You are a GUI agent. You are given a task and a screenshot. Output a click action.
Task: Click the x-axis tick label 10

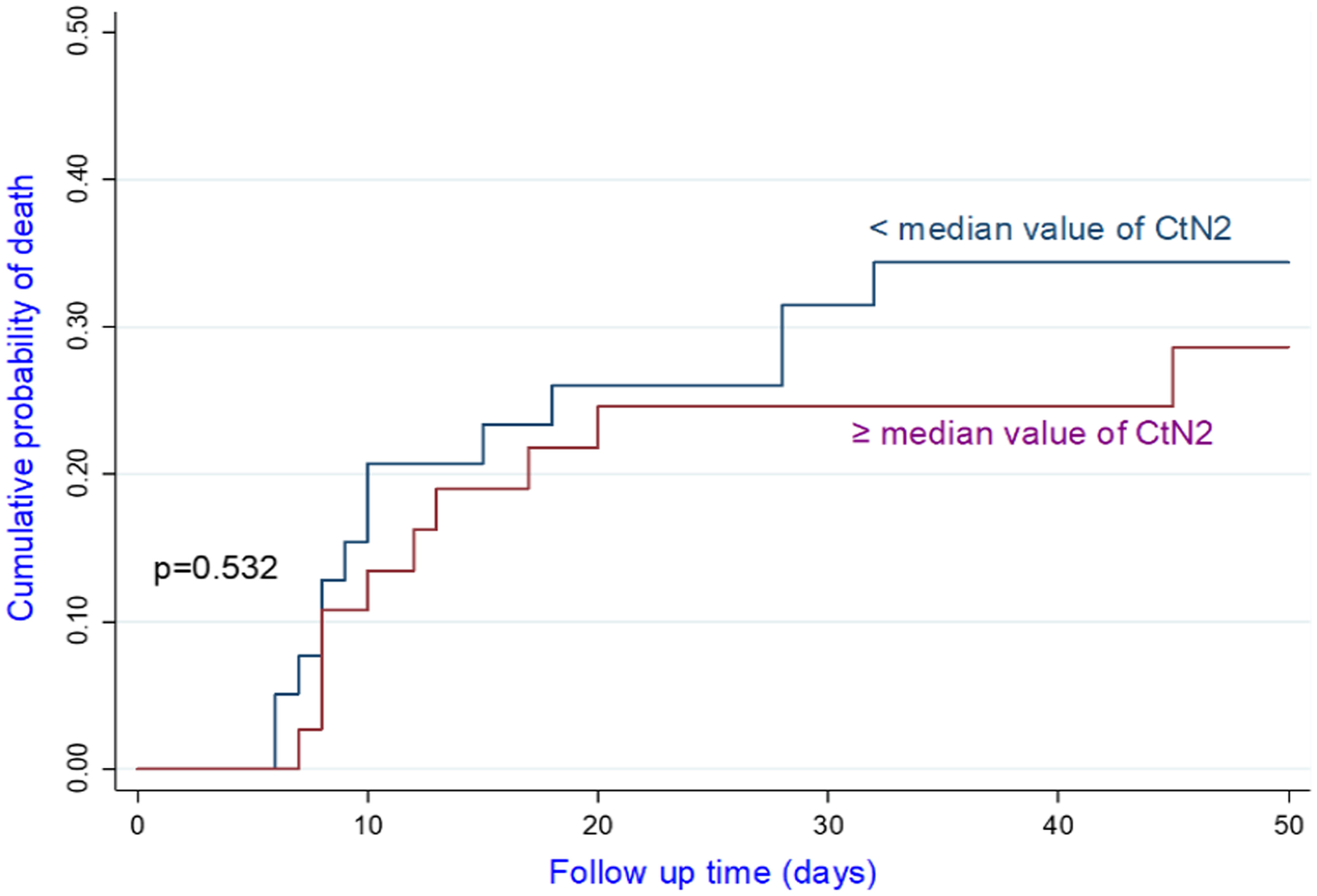(x=368, y=825)
